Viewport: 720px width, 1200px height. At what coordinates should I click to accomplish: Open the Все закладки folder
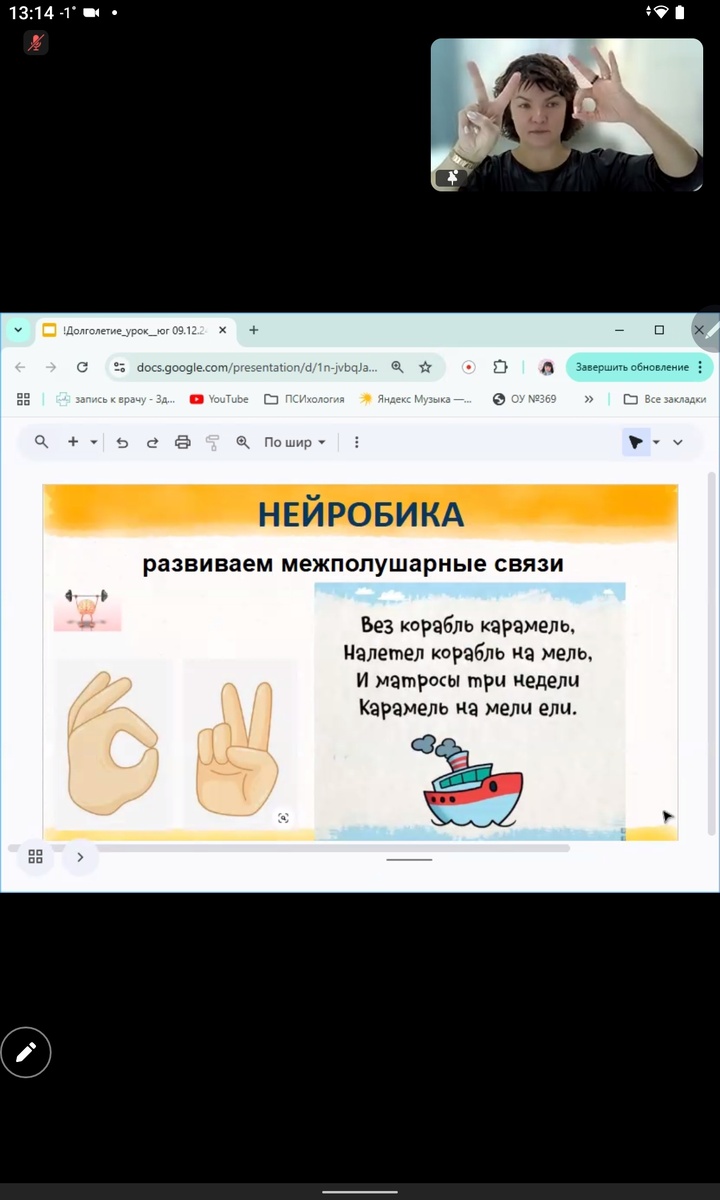point(665,399)
